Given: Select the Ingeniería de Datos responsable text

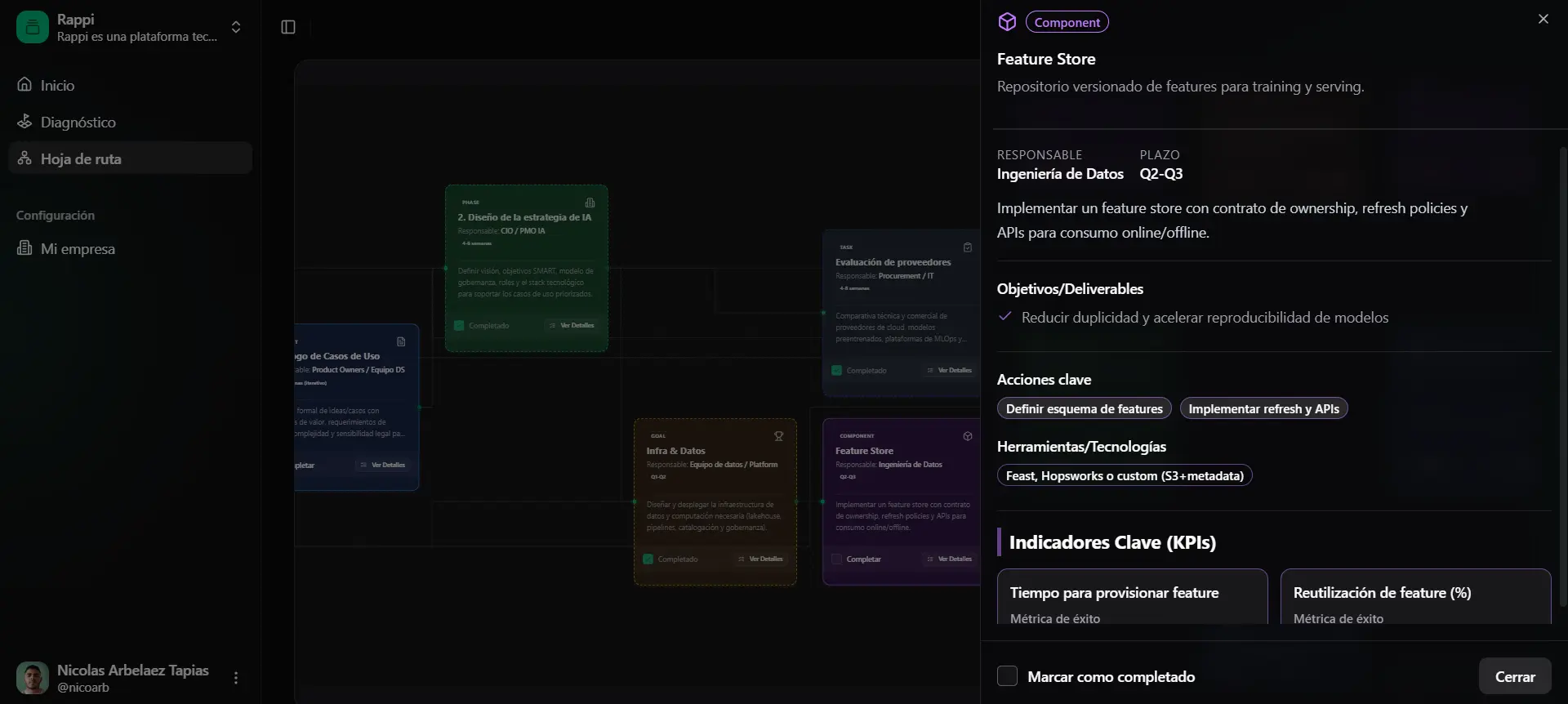Looking at the screenshot, I should point(1060,174).
